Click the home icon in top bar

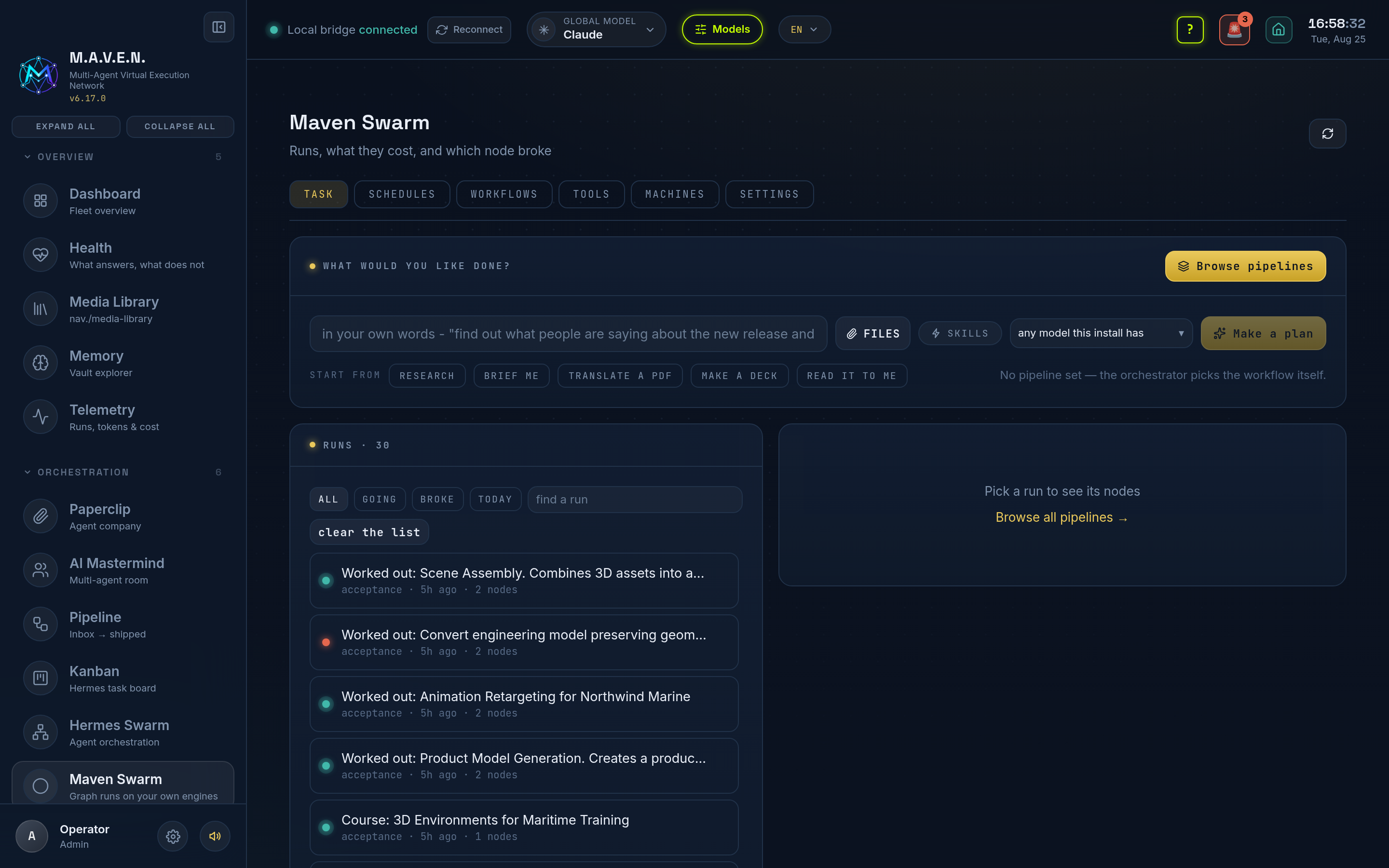[1278, 30]
